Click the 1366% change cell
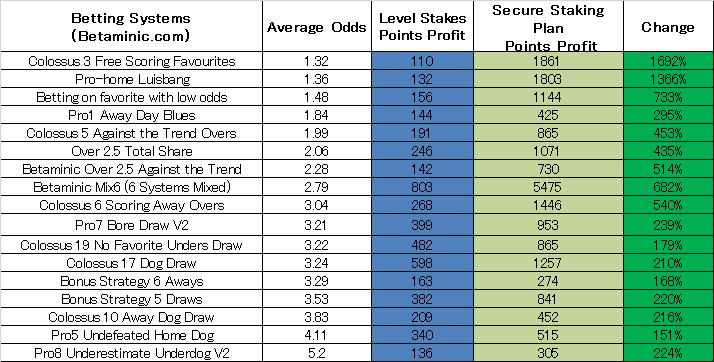This screenshot has width=714, height=362. coord(668,79)
